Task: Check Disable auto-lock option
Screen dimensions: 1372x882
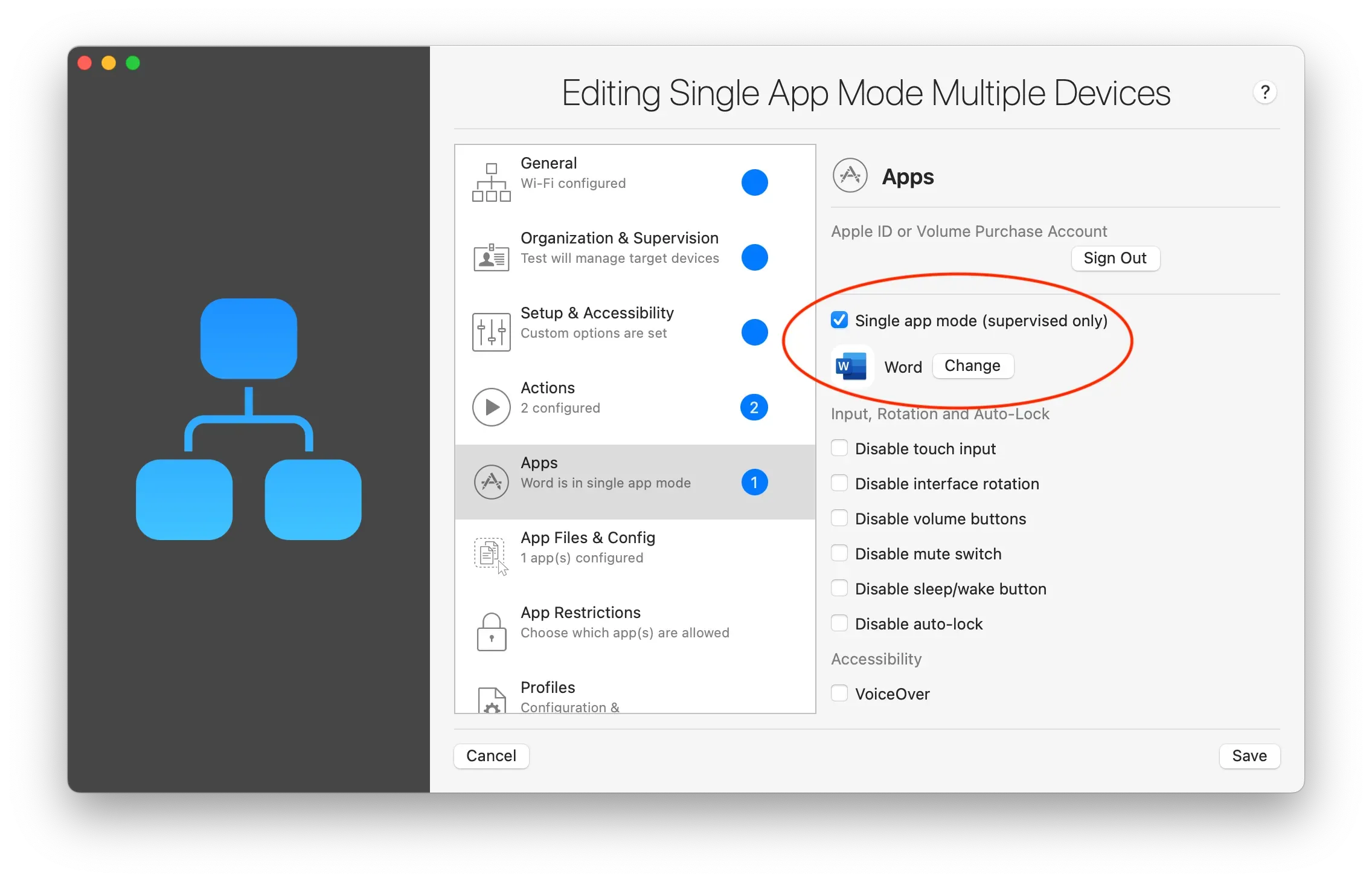Action: point(839,623)
